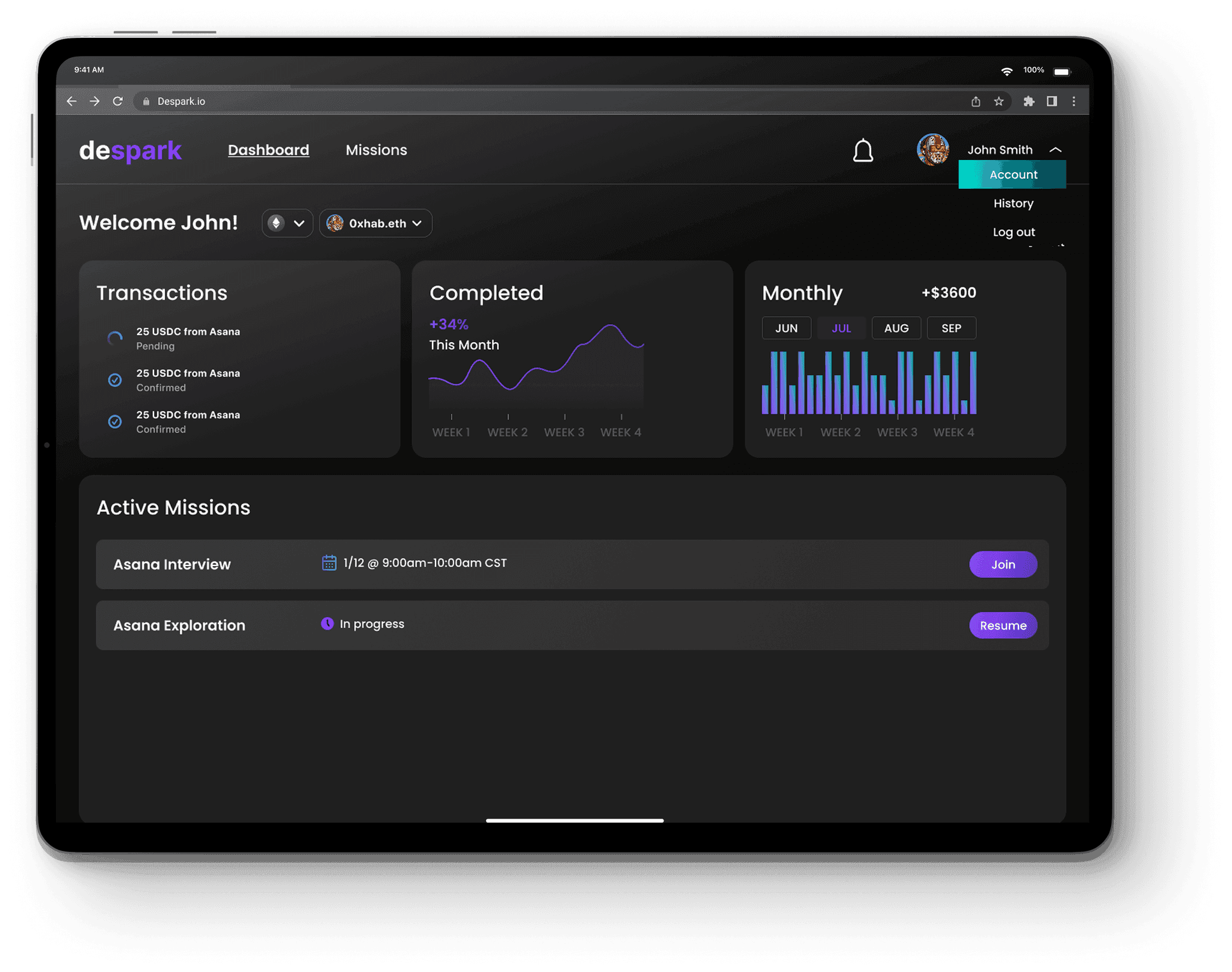Click the Active Missions heading
The width and height of the screenshot is (1232, 972).
[173, 508]
